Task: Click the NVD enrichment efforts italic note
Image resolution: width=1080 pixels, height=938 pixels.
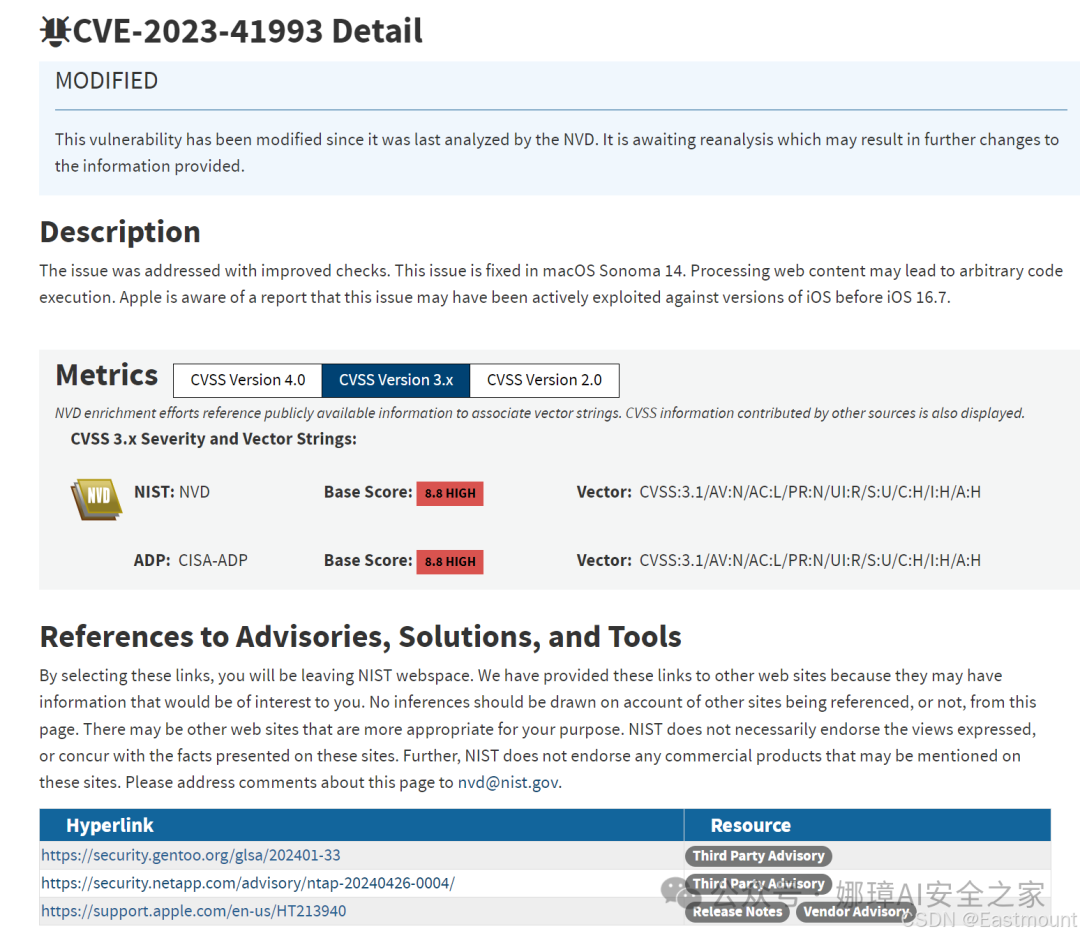Action: (x=540, y=413)
